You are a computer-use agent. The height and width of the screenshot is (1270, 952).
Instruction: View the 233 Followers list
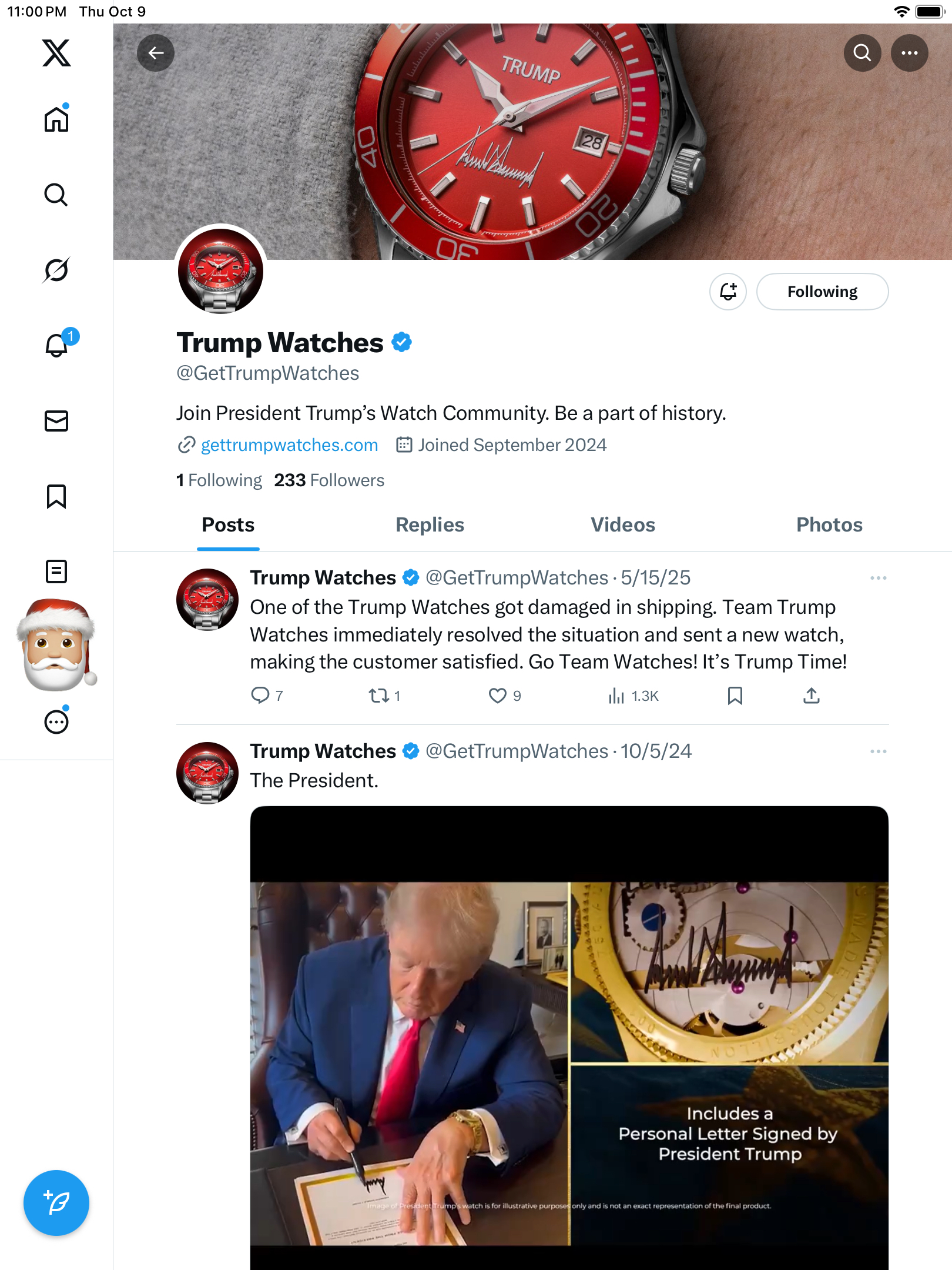(329, 480)
